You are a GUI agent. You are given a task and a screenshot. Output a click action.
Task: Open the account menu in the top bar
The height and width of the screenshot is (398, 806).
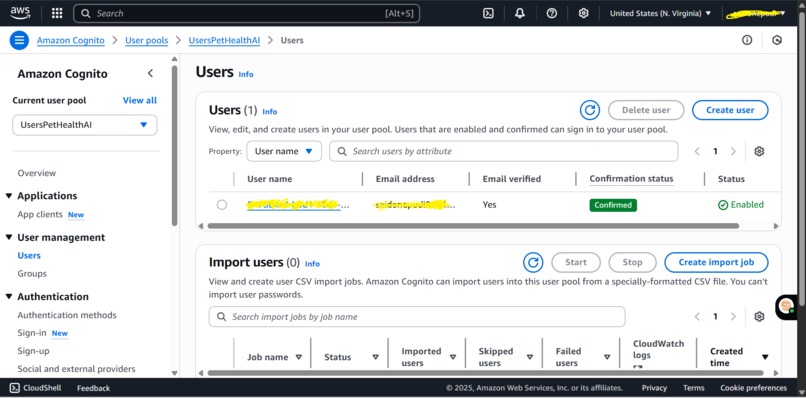pyautogui.click(x=756, y=14)
